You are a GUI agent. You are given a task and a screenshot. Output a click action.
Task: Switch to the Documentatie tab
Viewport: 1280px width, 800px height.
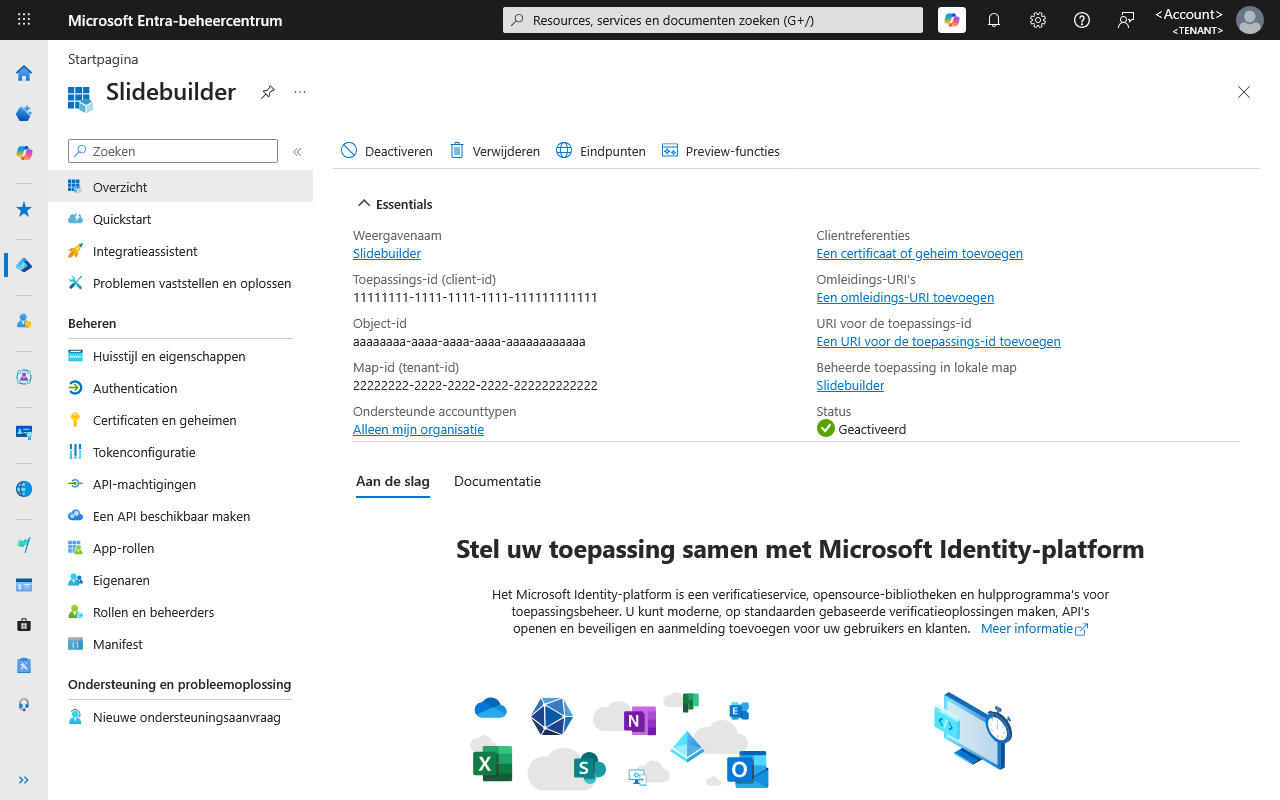click(x=497, y=481)
